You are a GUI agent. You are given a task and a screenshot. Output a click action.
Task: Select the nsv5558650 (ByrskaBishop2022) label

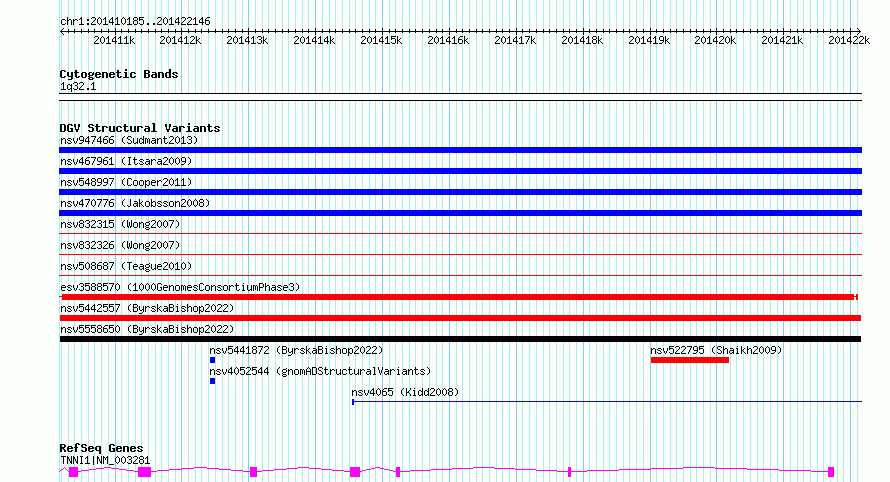(x=147, y=329)
